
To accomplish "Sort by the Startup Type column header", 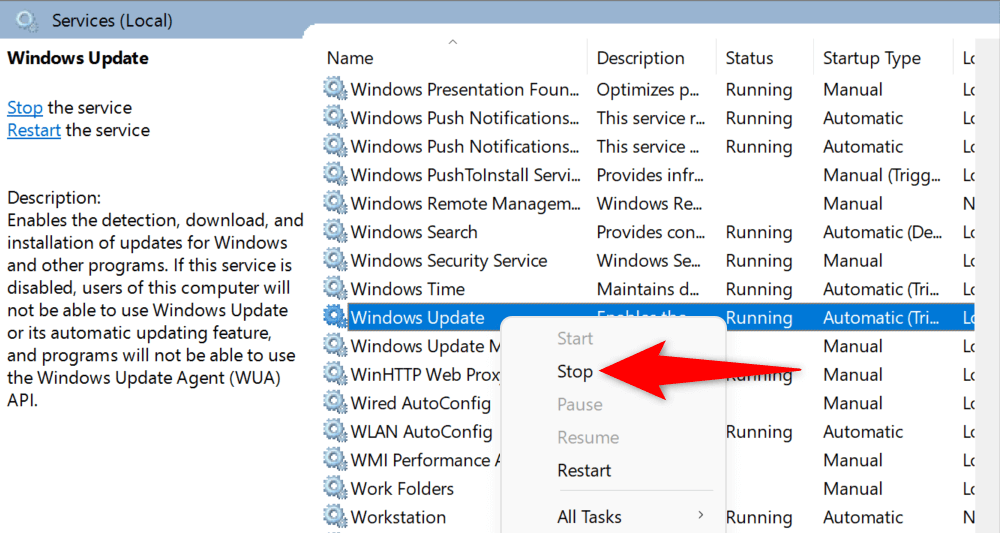I will click(x=872, y=58).
